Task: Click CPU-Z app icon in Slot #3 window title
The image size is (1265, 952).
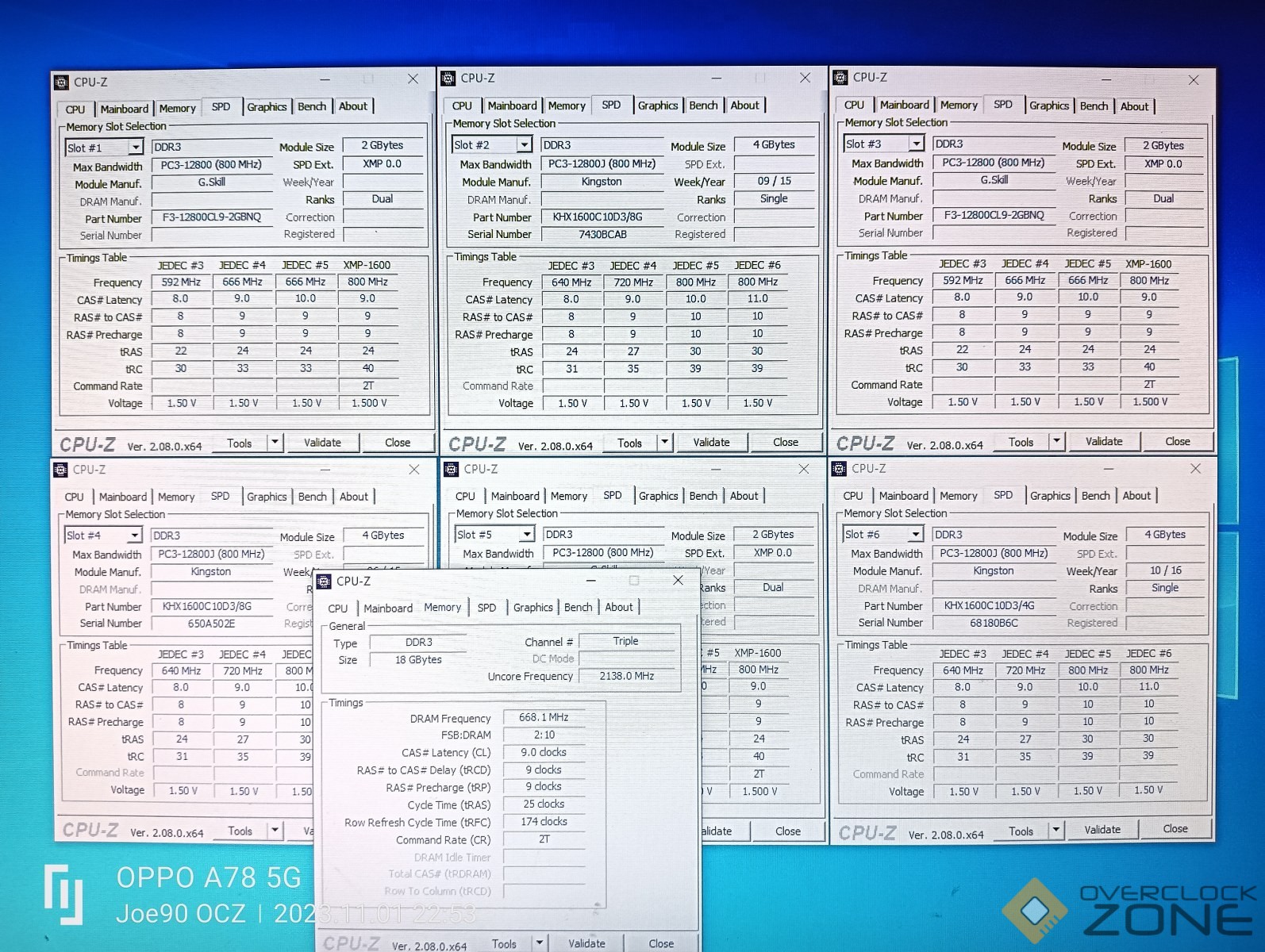Action: (x=840, y=78)
